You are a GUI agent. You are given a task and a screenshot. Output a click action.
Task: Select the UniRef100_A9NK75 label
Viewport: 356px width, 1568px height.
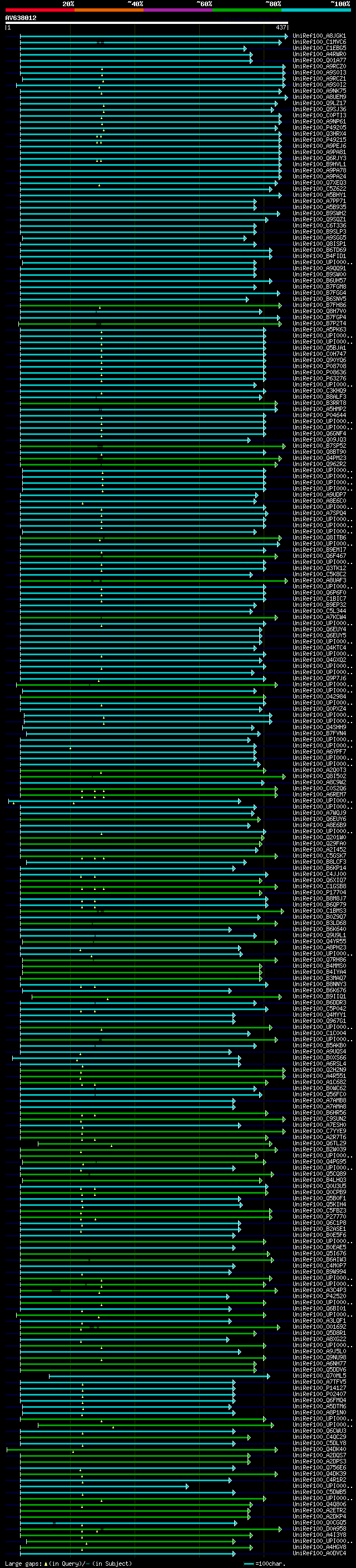click(x=319, y=91)
